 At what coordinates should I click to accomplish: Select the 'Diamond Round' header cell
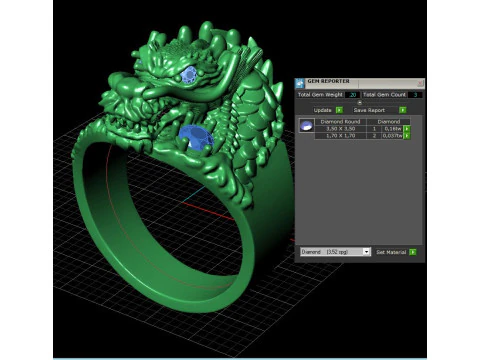pos(340,122)
